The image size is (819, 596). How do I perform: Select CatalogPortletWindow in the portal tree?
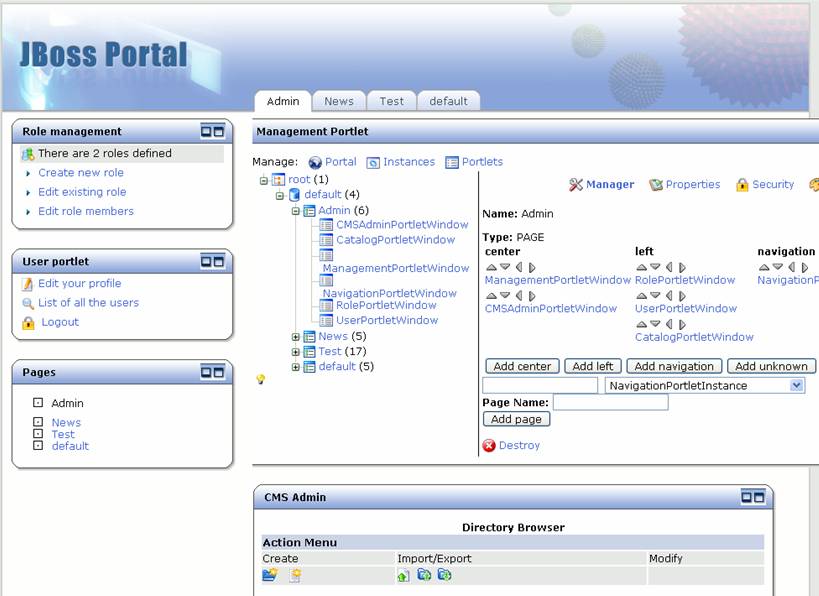[395, 240]
